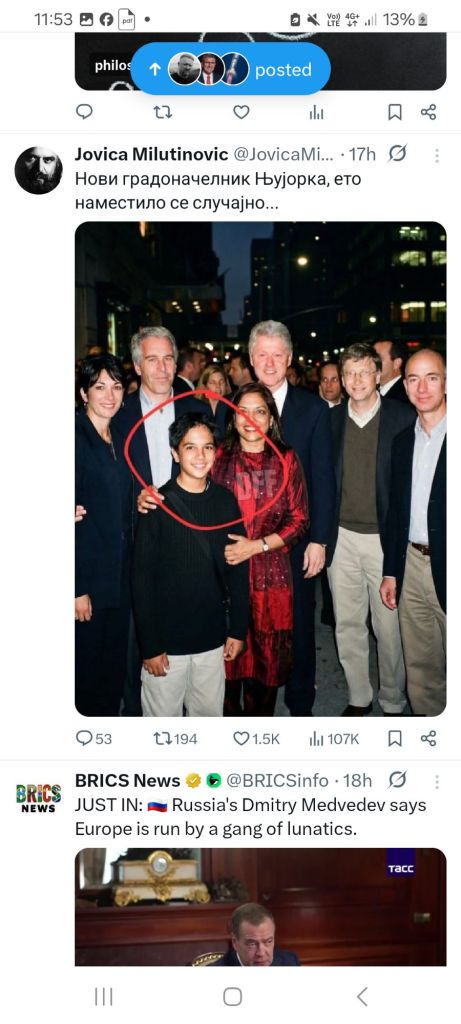Open the @BRICSinfo handle link
Screen dimensions: 461x1024
(277, 780)
